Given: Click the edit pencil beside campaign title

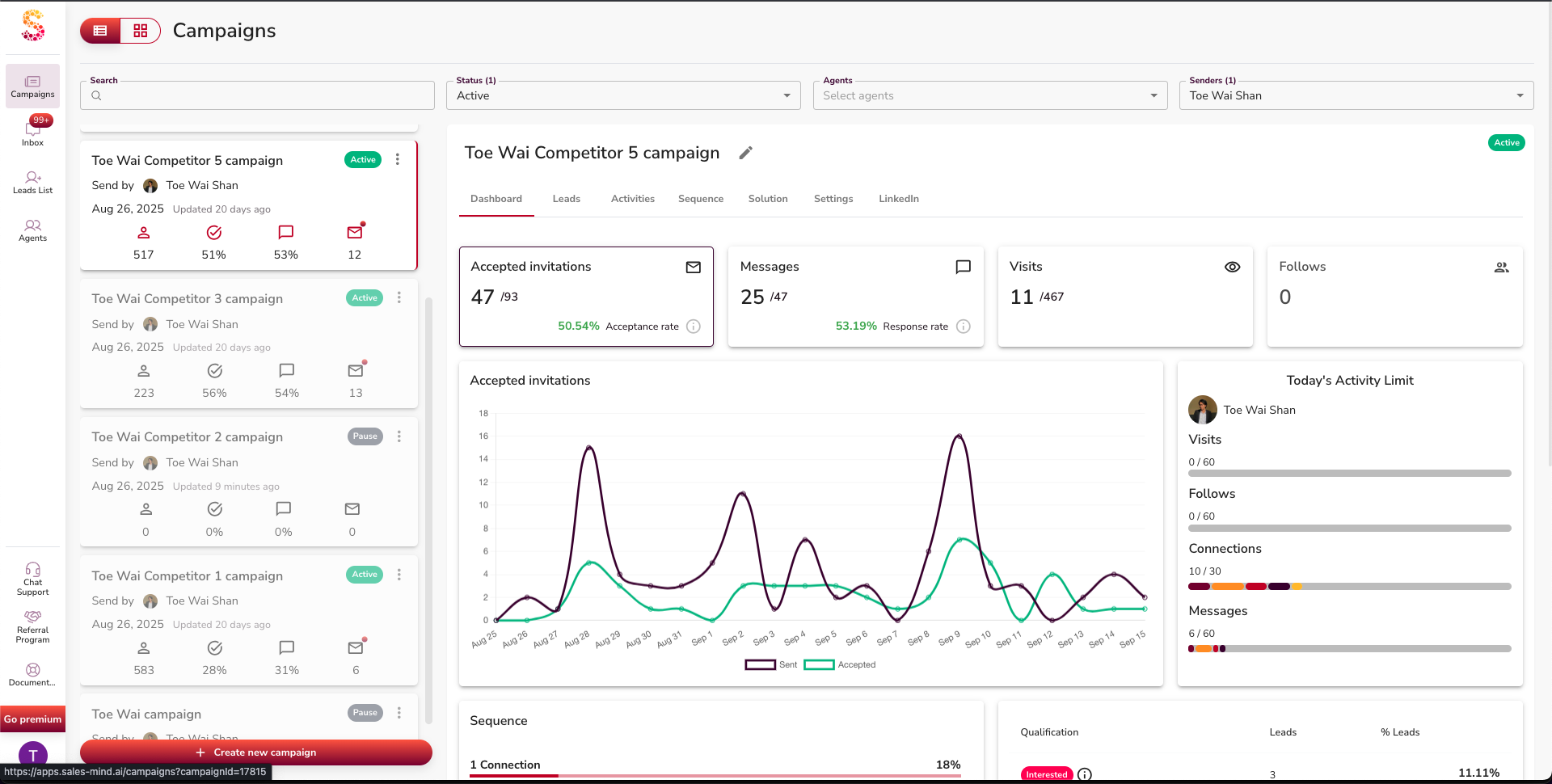Looking at the screenshot, I should tap(745, 153).
